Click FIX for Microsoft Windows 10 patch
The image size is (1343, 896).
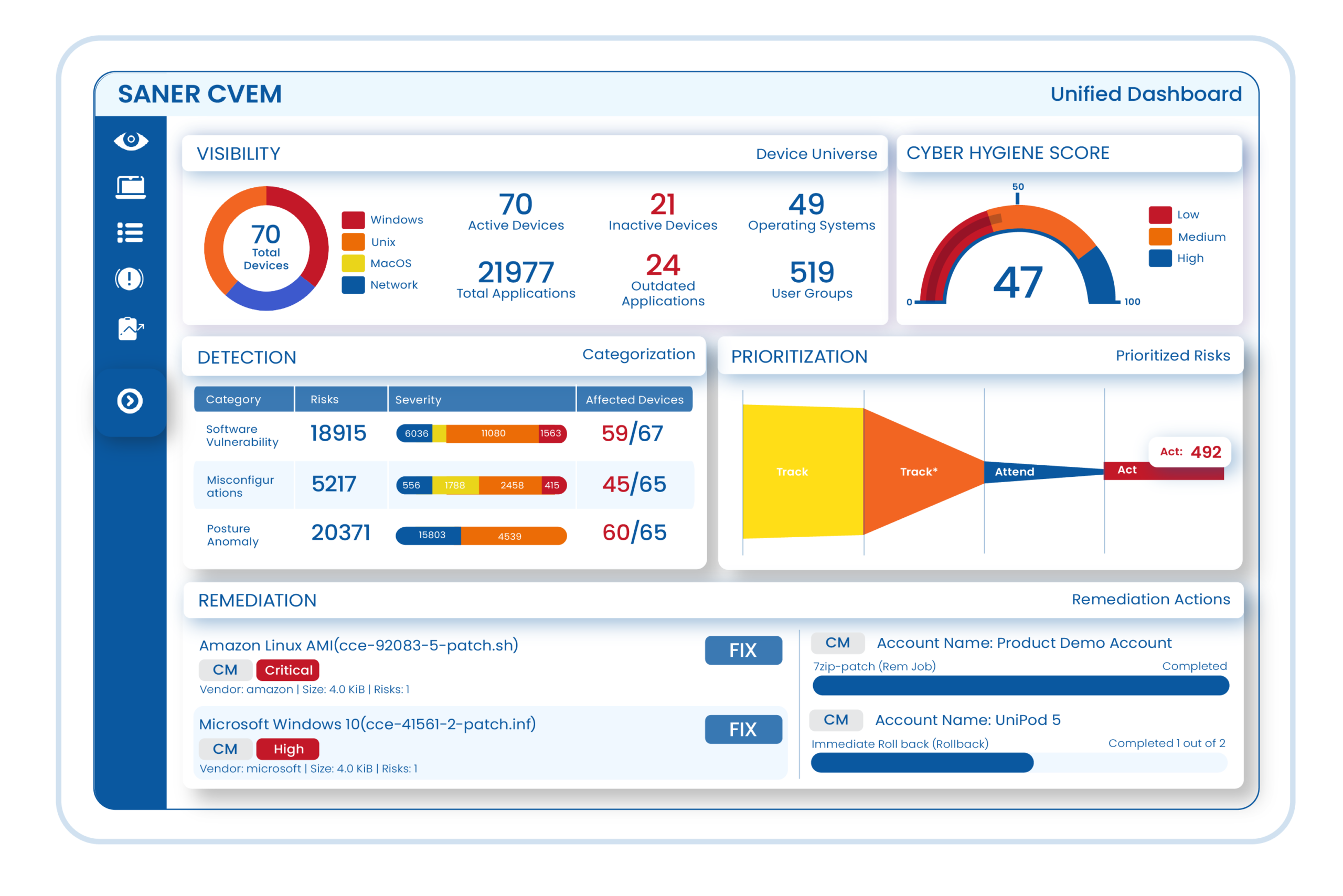743,729
